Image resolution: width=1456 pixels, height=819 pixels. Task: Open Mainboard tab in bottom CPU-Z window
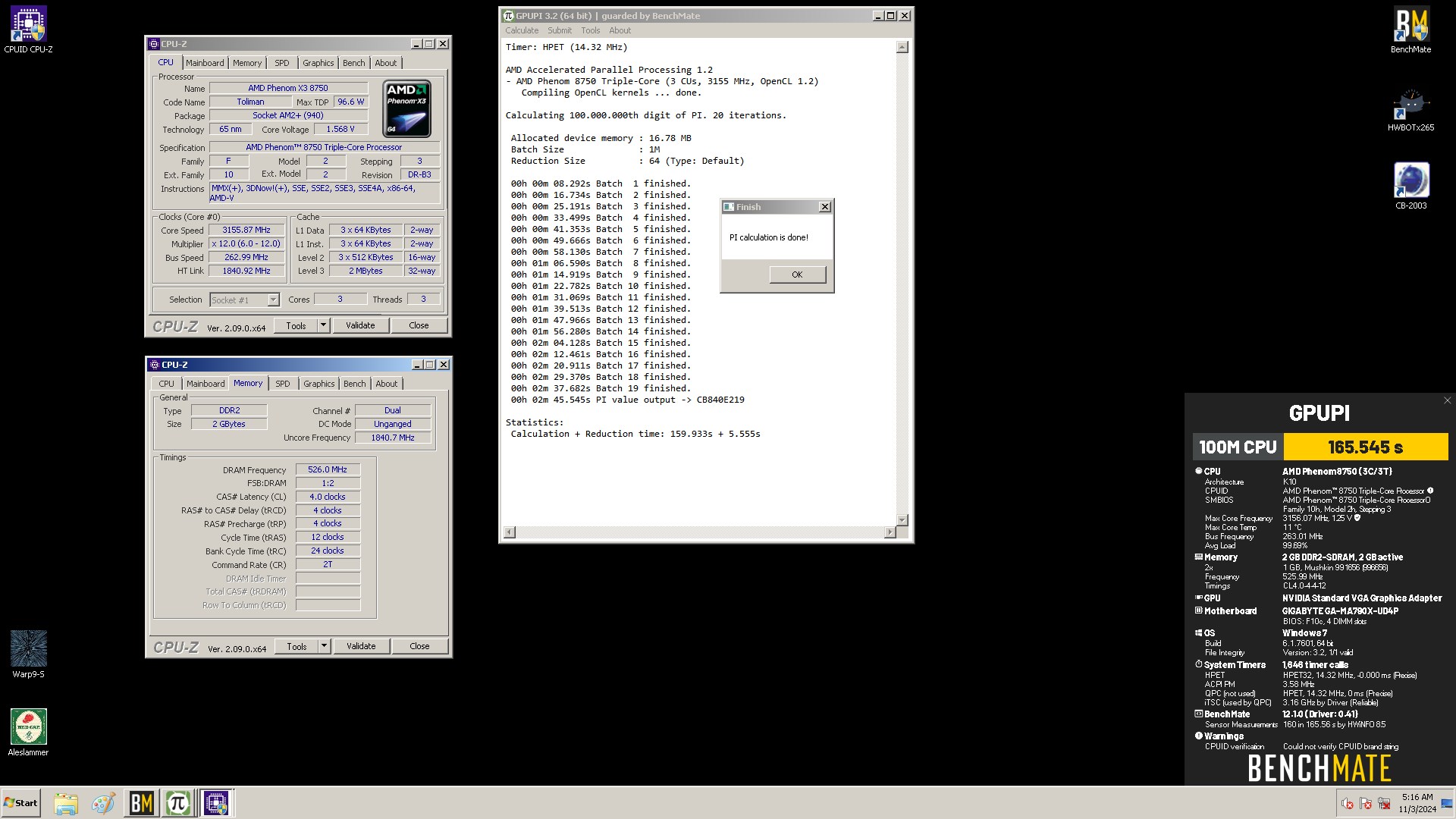tap(206, 384)
